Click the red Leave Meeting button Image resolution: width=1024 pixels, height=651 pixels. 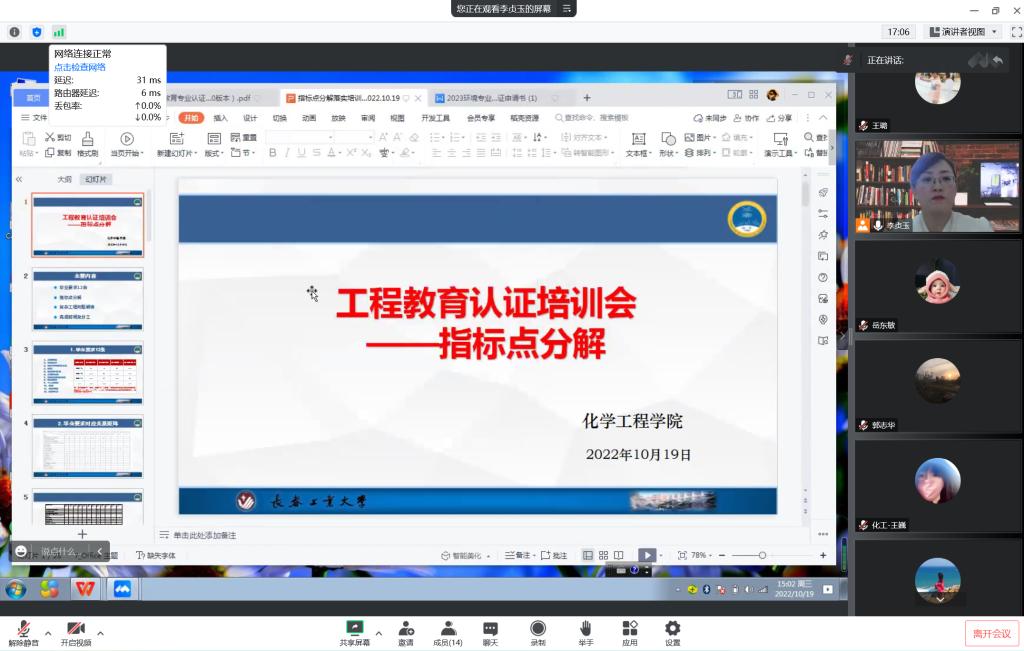(x=991, y=633)
